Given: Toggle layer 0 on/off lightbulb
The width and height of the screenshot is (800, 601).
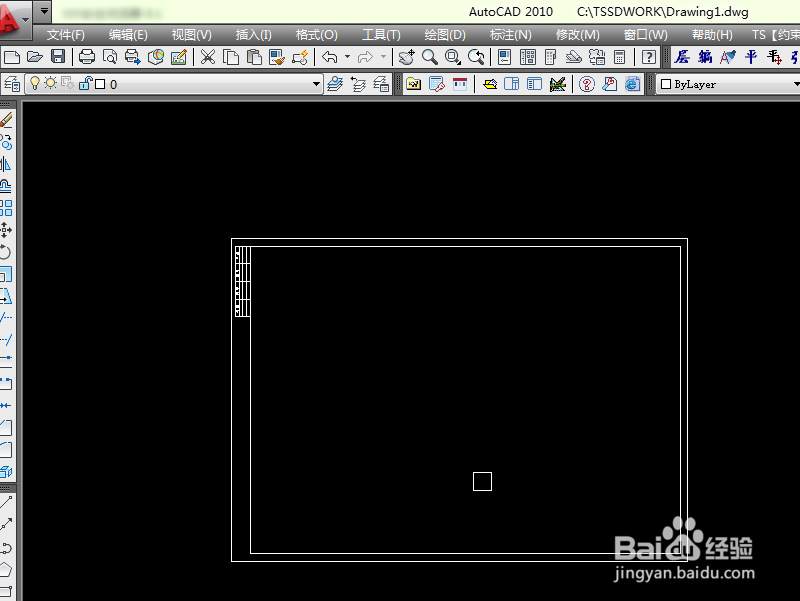Looking at the screenshot, I should [35, 83].
